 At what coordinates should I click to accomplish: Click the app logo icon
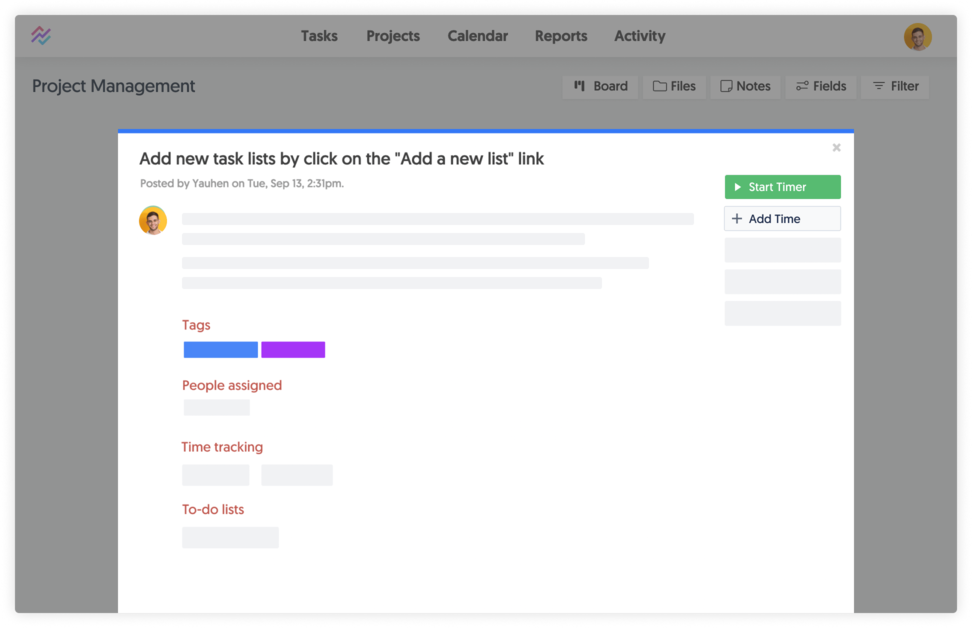pyautogui.click(x=41, y=36)
